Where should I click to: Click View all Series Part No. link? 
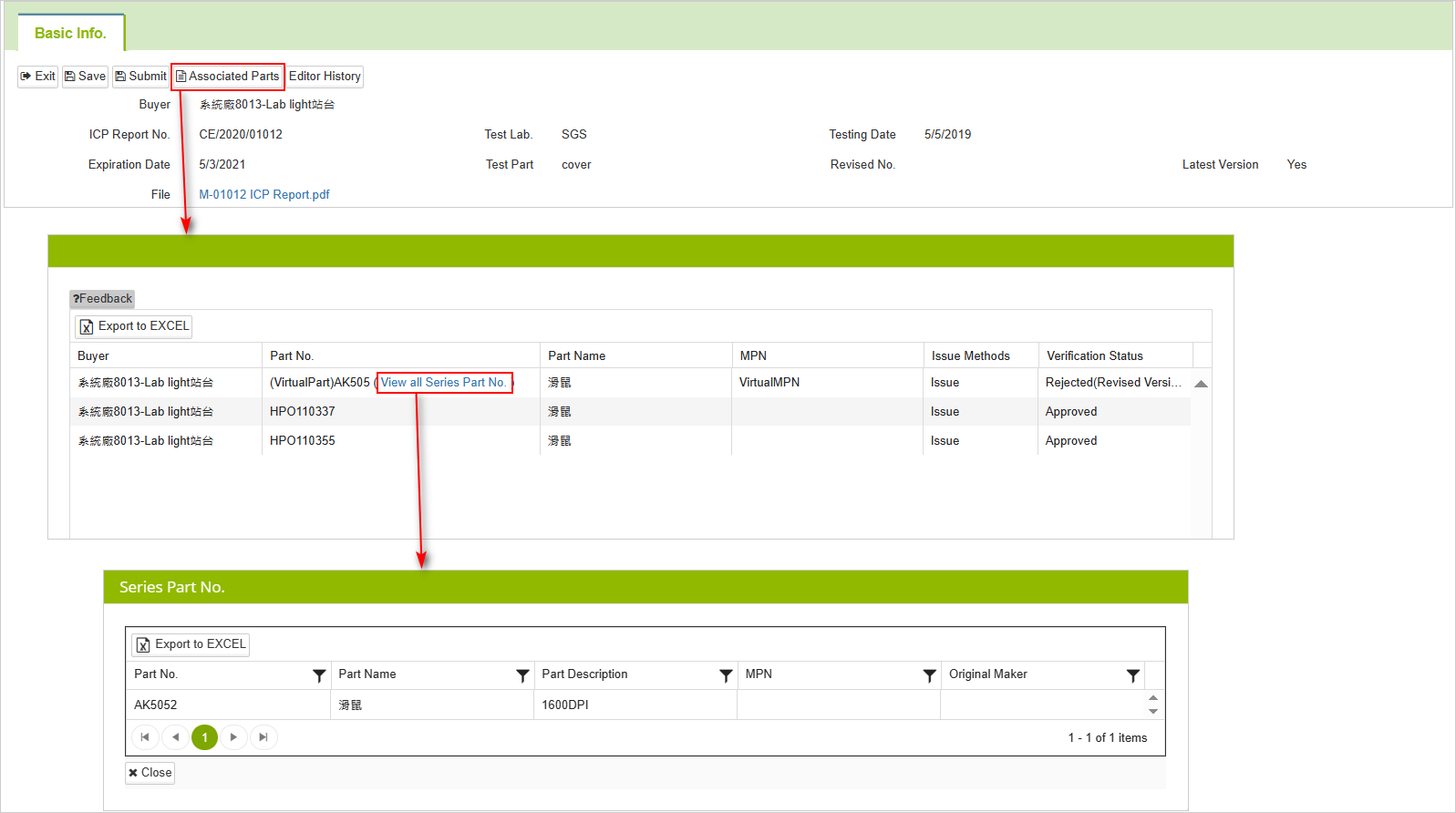click(443, 382)
